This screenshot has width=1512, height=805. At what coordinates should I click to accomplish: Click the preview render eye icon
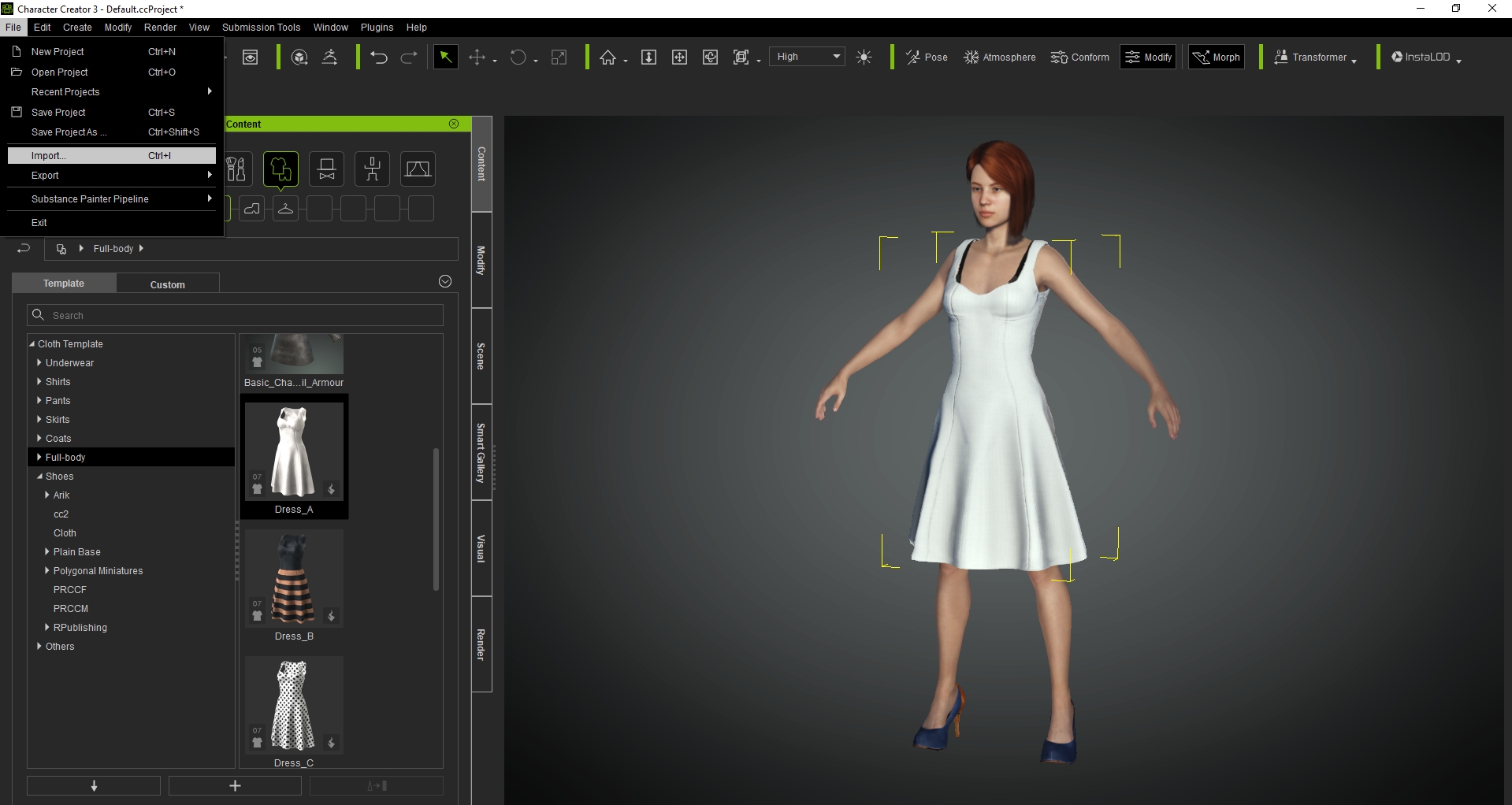coord(251,57)
